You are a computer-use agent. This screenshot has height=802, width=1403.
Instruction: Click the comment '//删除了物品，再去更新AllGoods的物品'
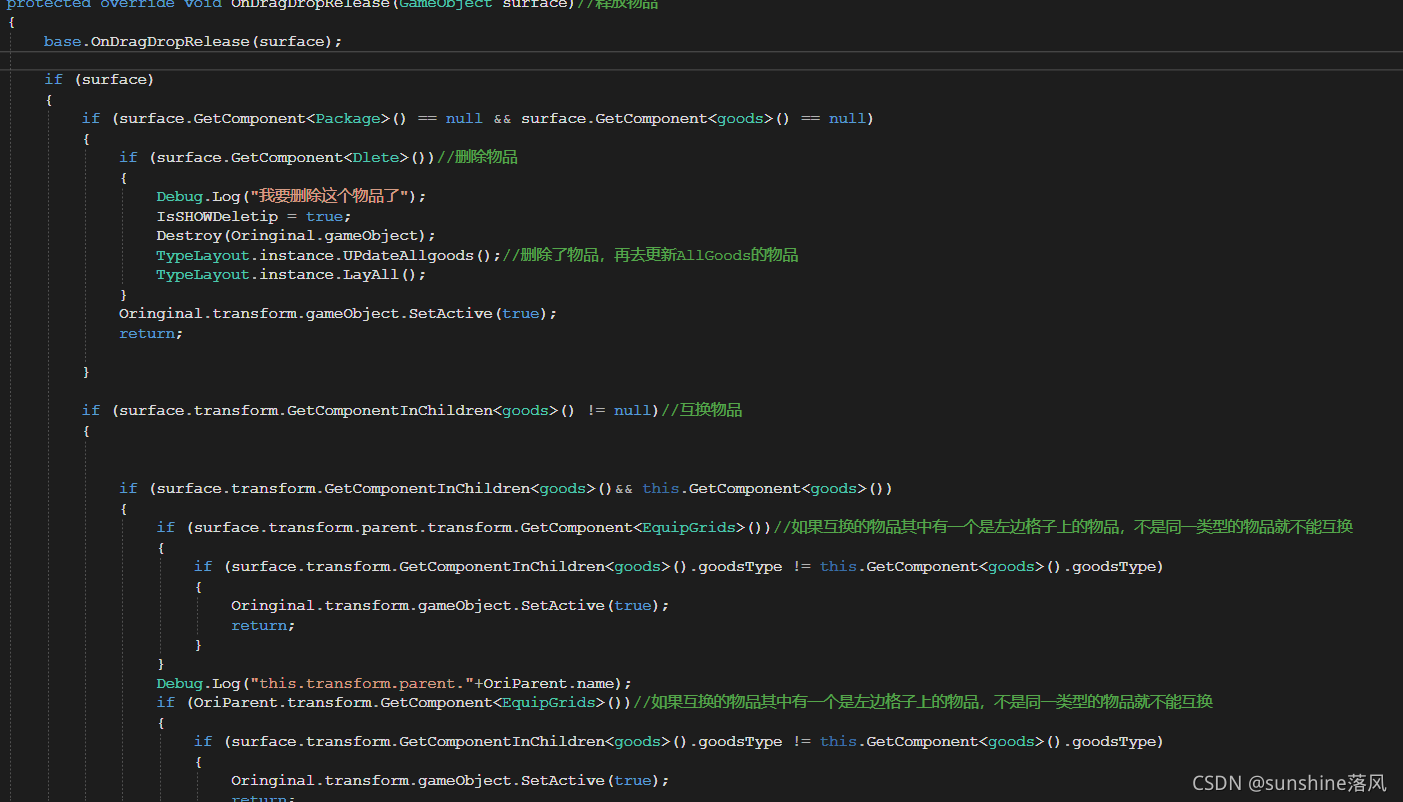pyautogui.click(x=650, y=255)
